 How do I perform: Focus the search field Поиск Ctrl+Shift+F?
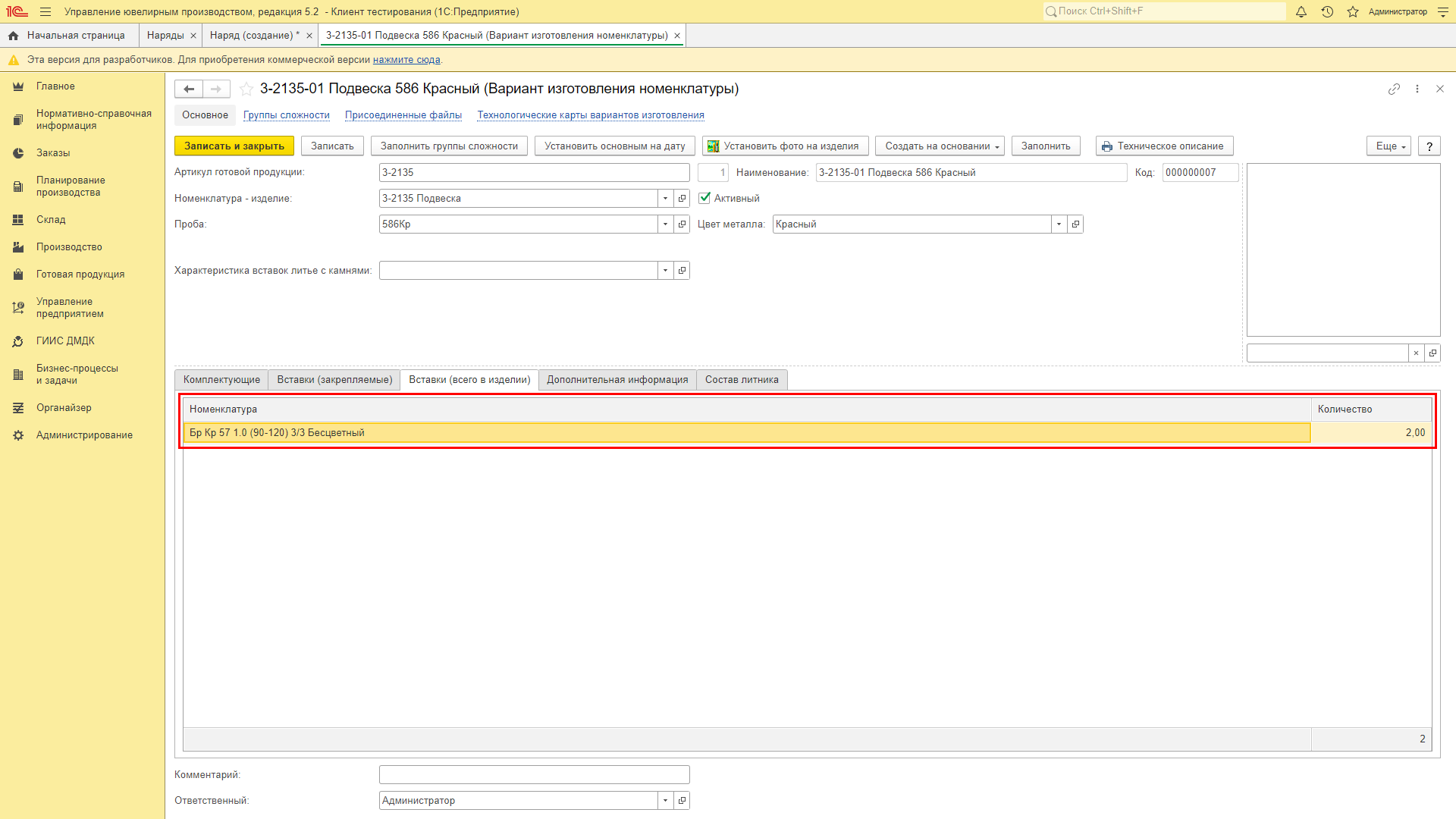[1165, 11]
